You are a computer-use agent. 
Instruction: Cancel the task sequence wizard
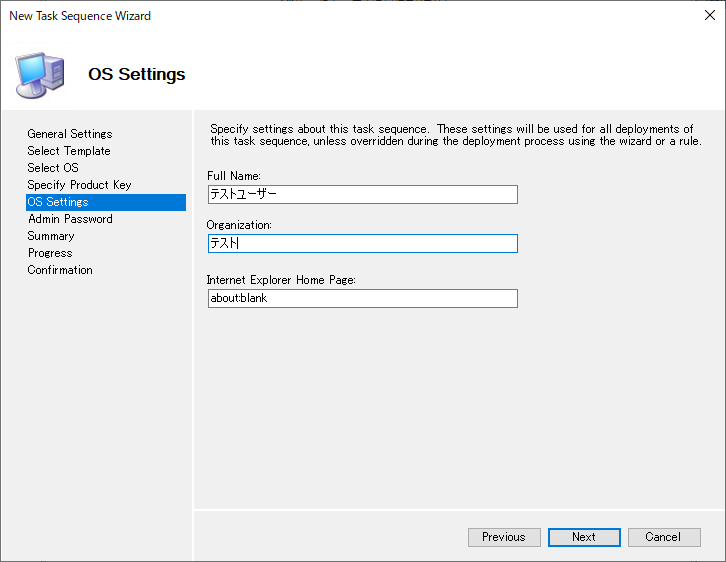(664, 537)
